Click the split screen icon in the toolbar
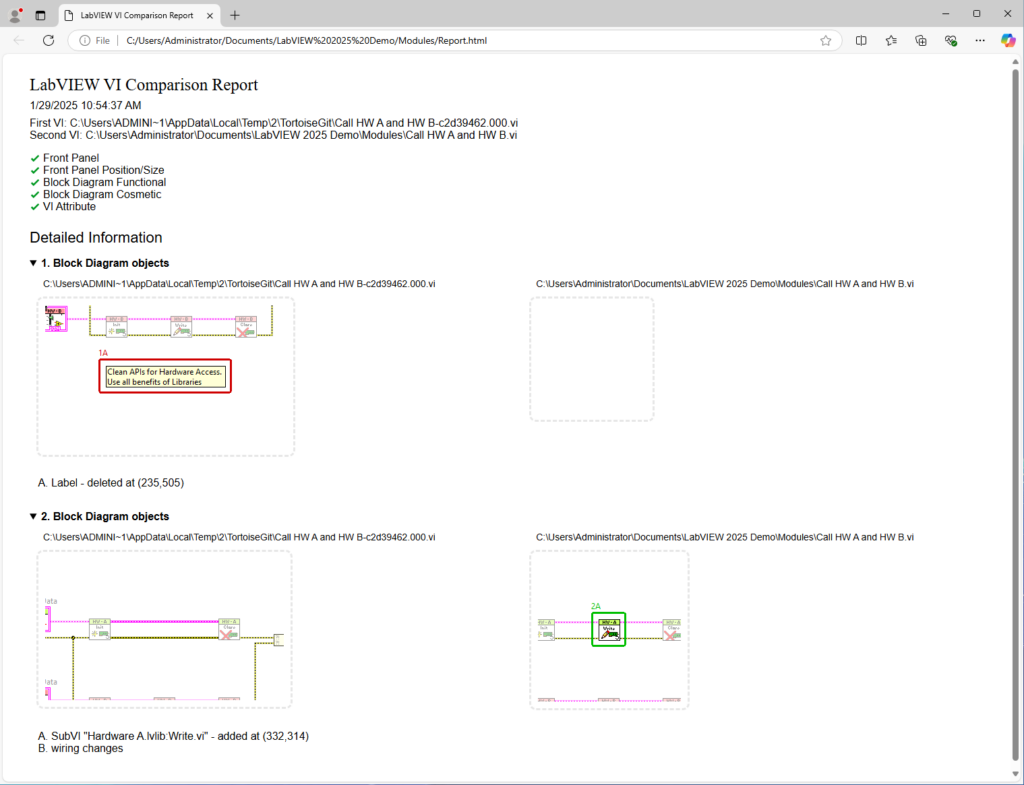Image resolution: width=1024 pixels, height=785 pixels. (861, 41)
